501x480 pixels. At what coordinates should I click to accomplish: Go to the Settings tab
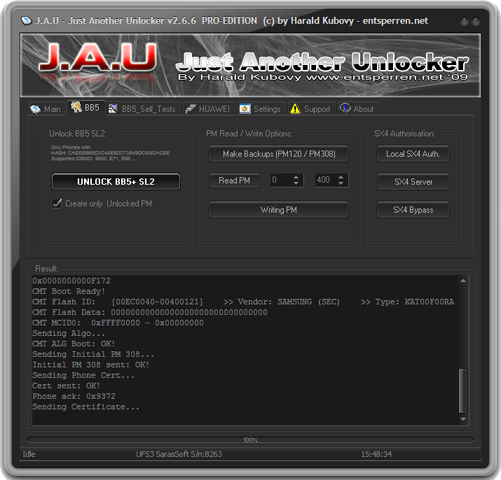pos(261,109)
